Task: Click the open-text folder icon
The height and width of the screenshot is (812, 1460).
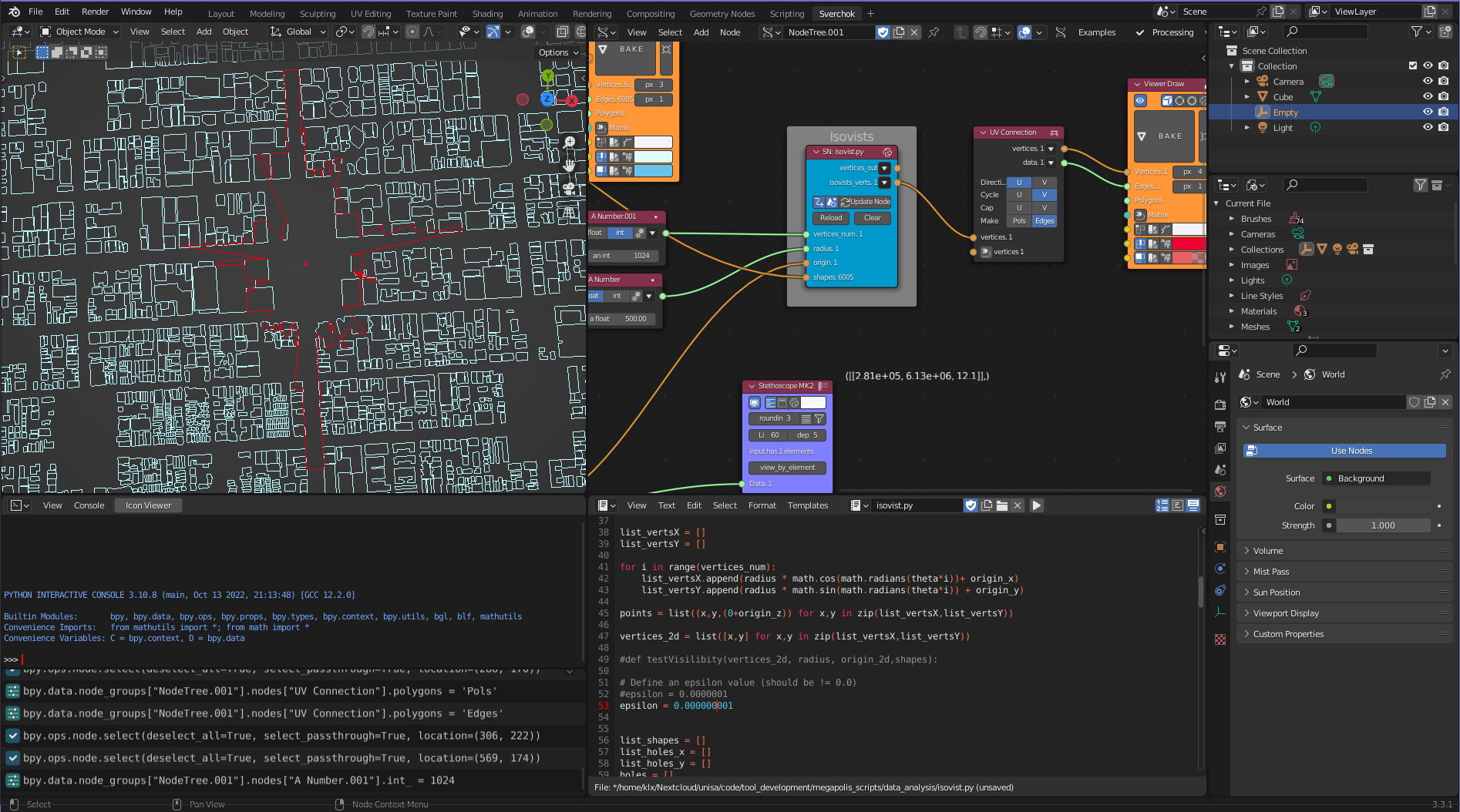Action: (x=1002, y=505)
